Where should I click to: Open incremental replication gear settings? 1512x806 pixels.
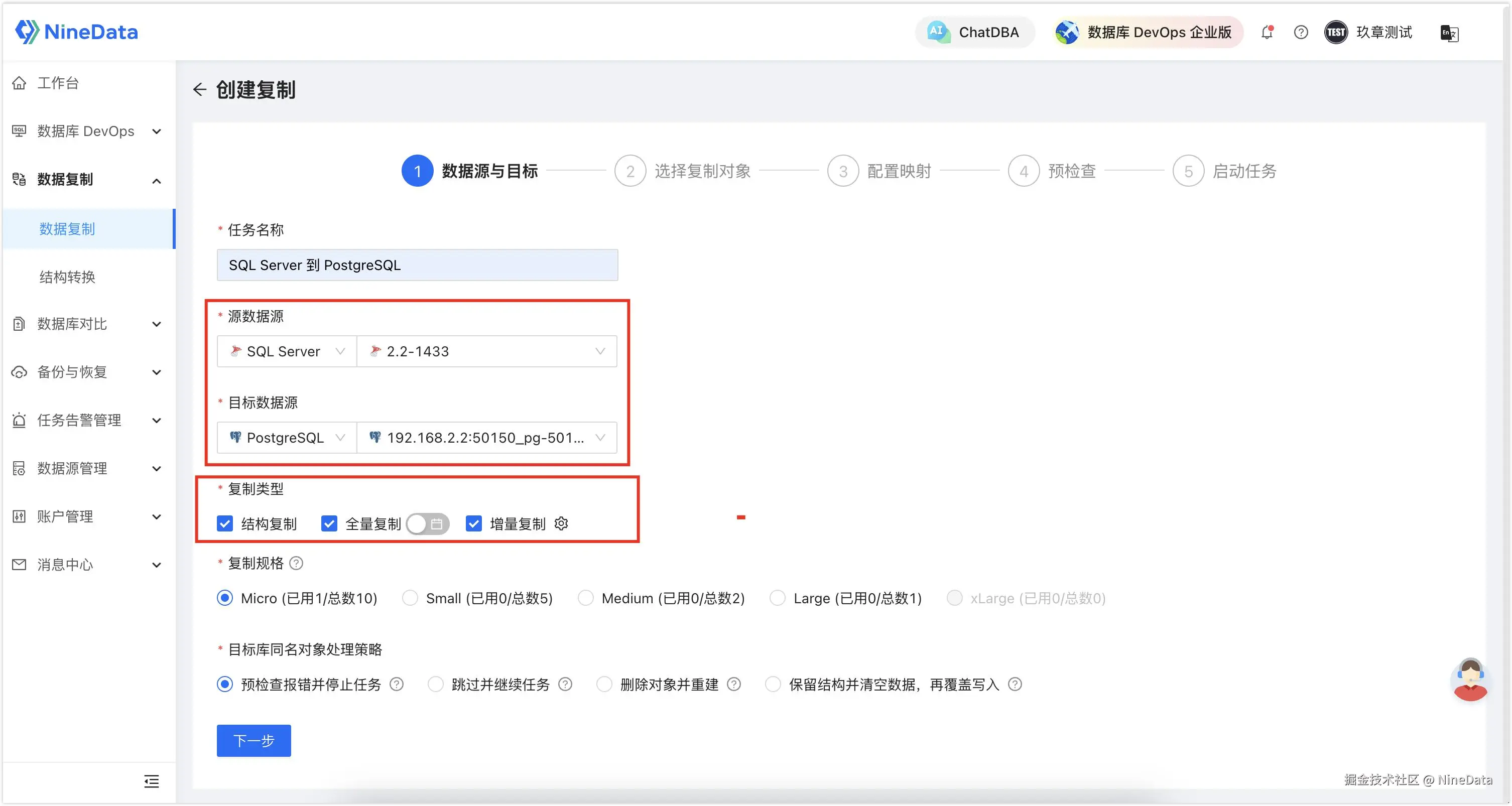(561, 523)
